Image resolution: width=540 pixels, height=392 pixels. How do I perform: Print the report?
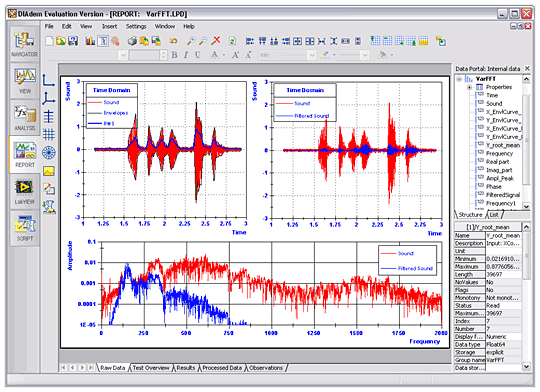(x=132, y=41)
